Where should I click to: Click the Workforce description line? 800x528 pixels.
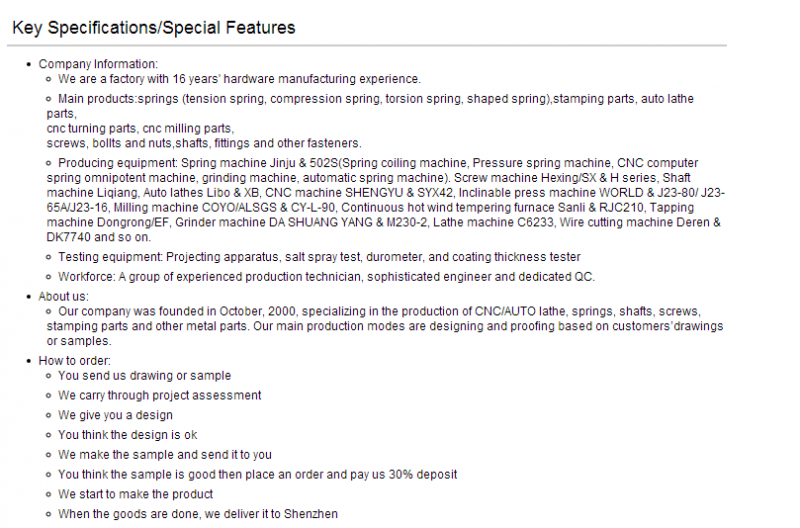[327, 276]
